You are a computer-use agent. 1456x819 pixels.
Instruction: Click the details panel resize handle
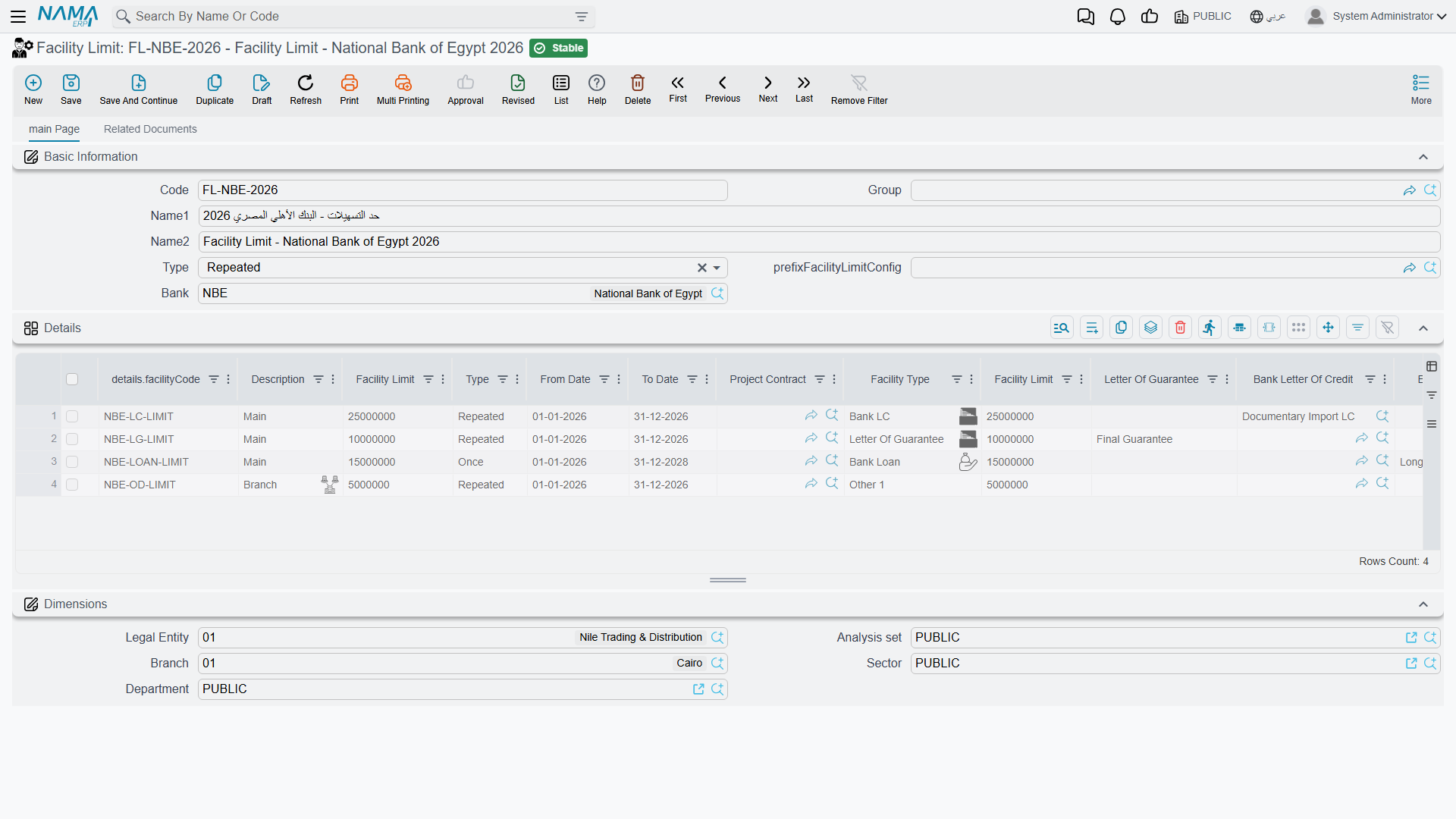(728, 580)
